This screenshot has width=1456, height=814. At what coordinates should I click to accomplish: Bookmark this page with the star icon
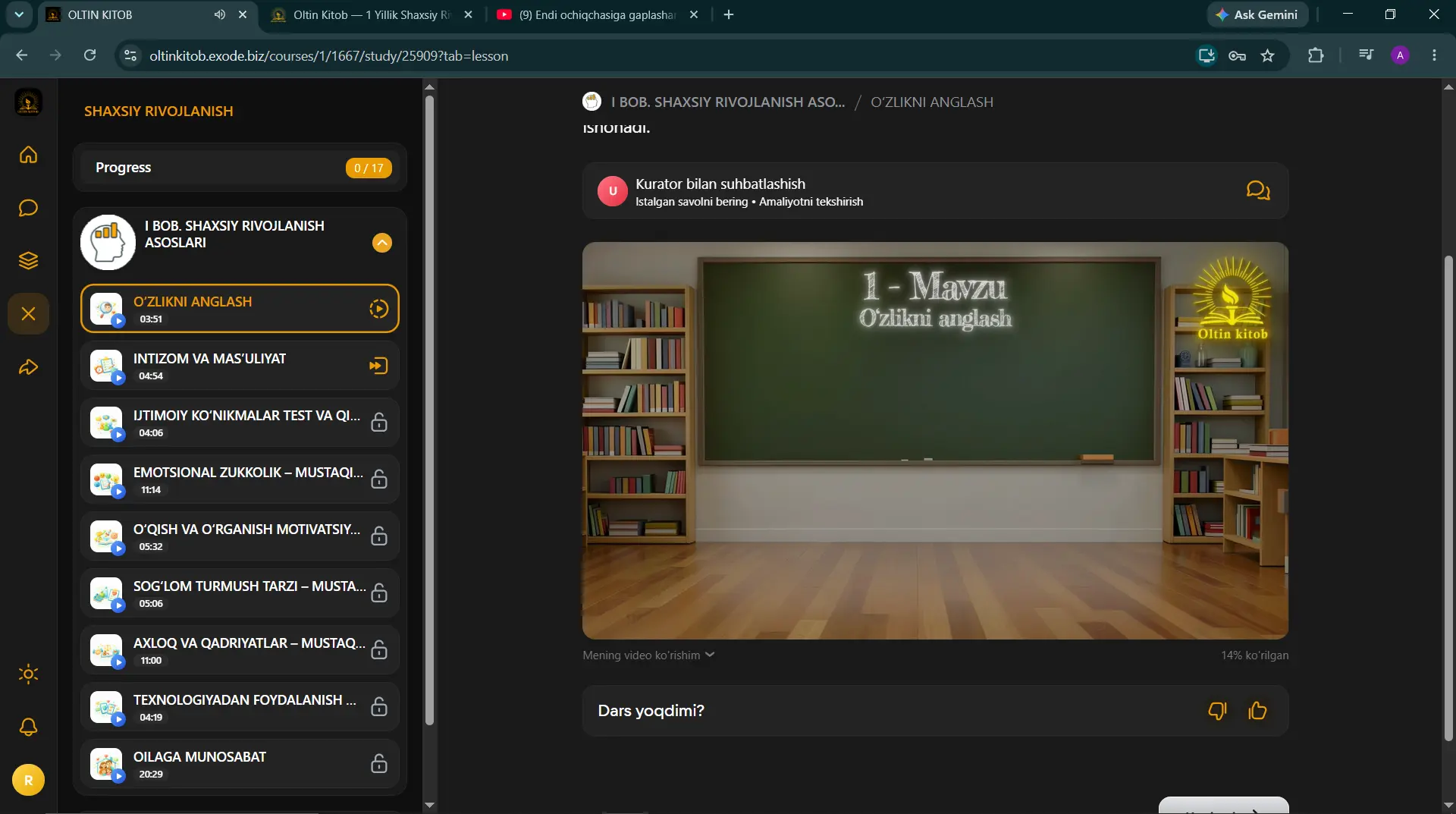click(x=1267, y=55)
